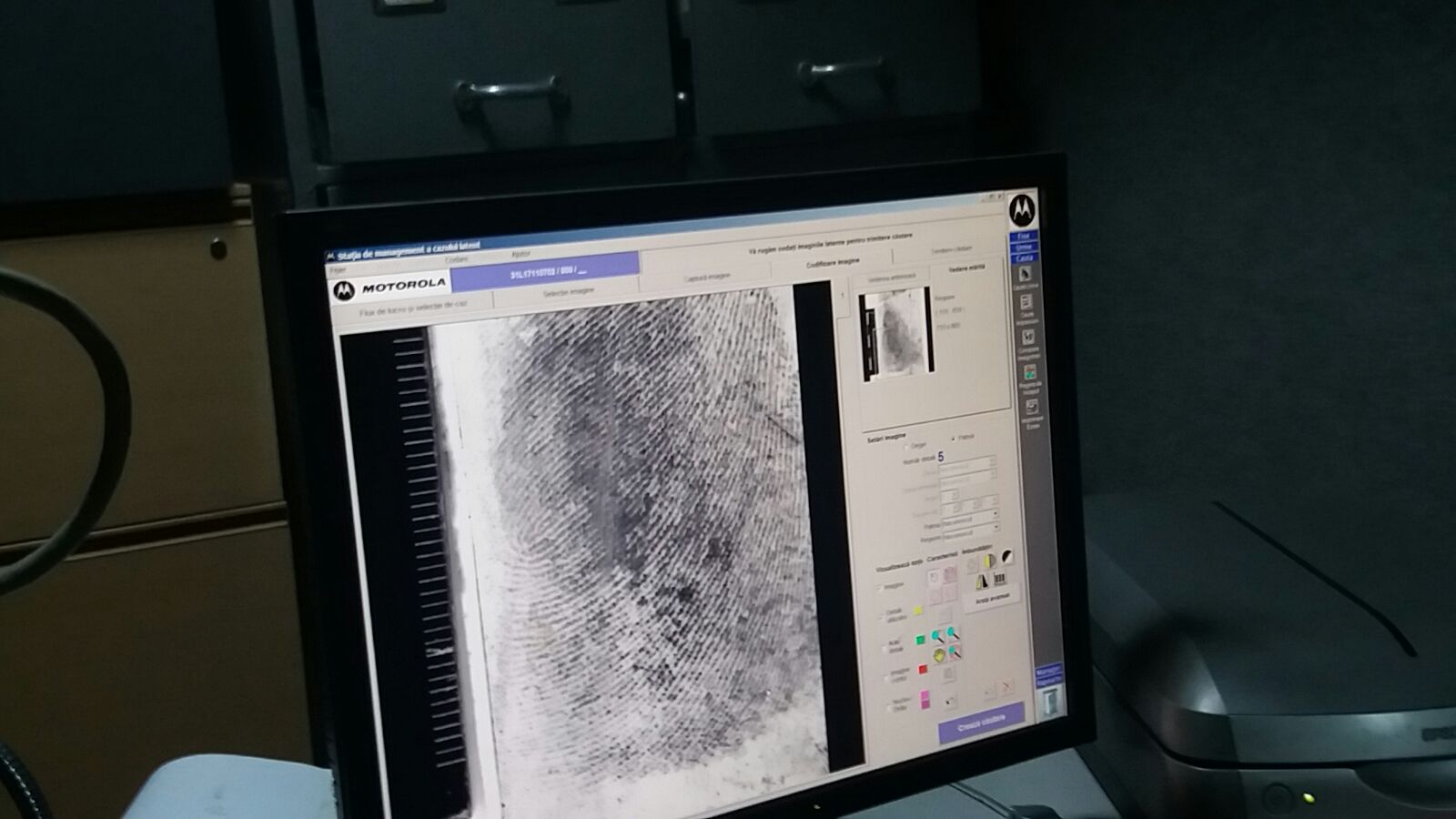Click the Casta button in the sidebar
Image resolution: width=1456 pixels, height=819 pixels.
tap(1024, 258)
